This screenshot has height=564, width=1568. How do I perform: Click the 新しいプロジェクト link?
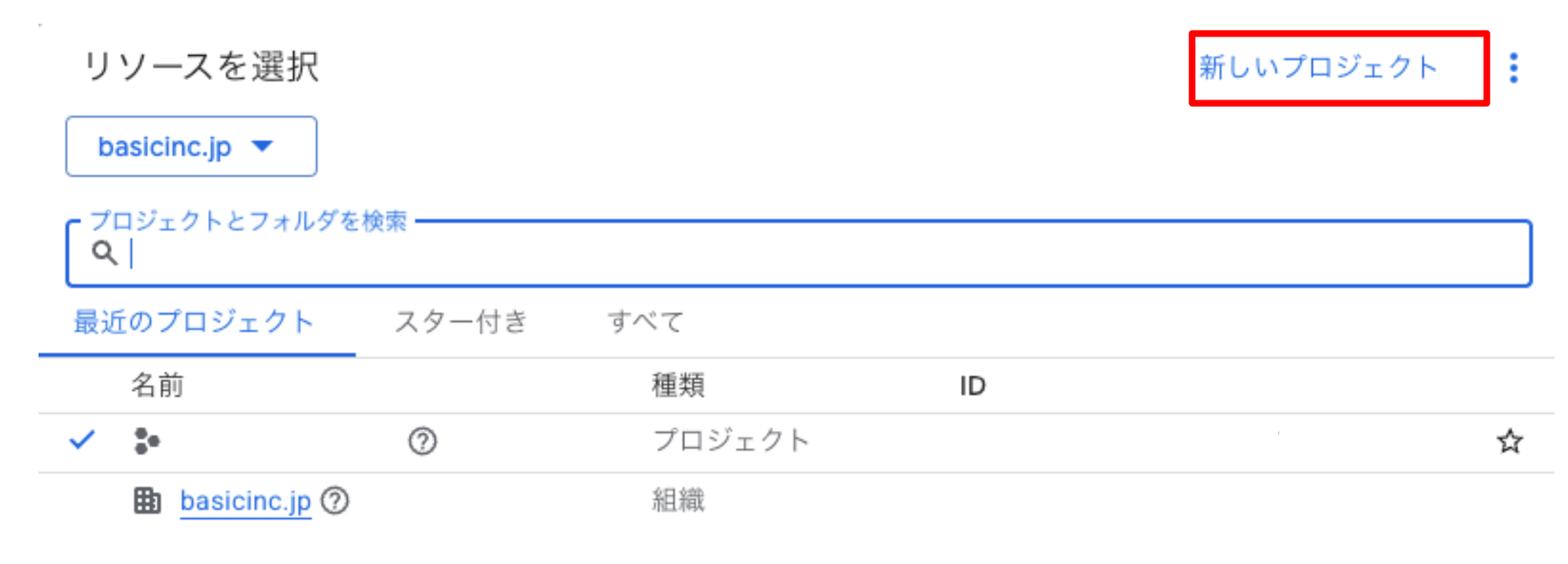pos(1318,67)
